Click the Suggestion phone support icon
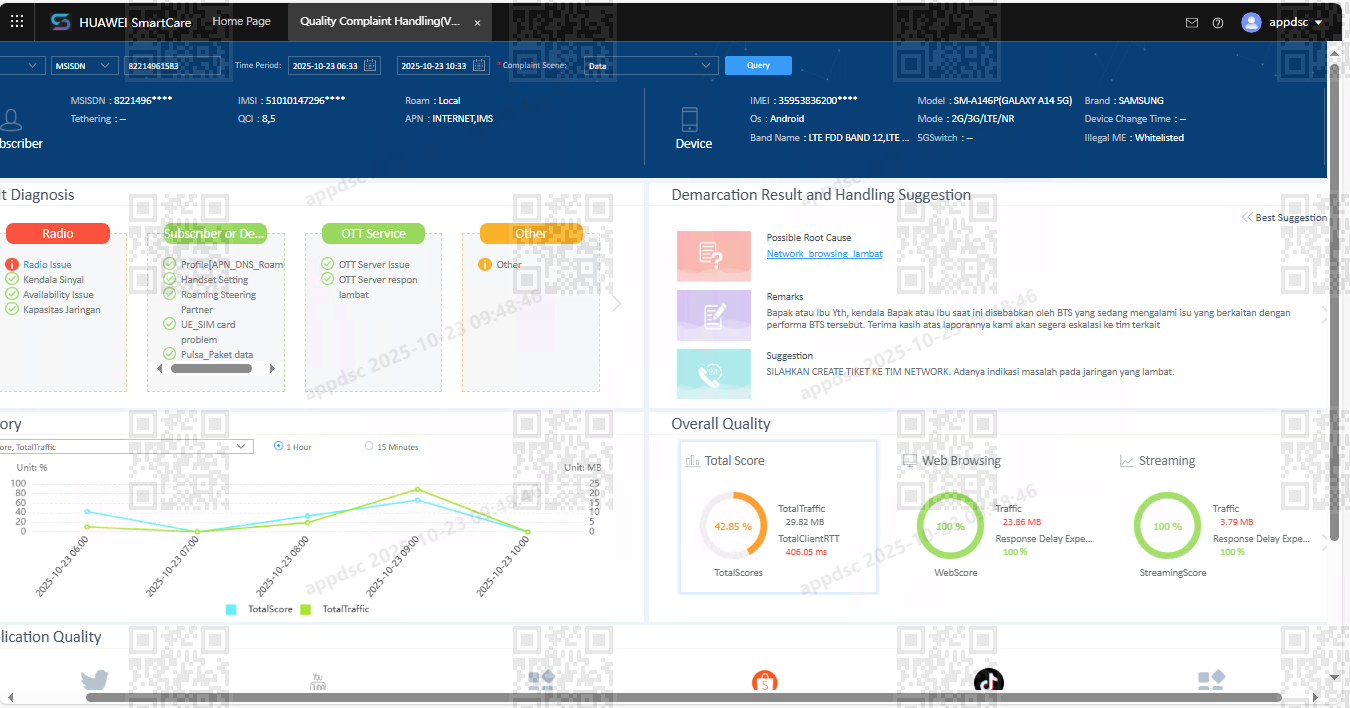 [x=713, y=374]
